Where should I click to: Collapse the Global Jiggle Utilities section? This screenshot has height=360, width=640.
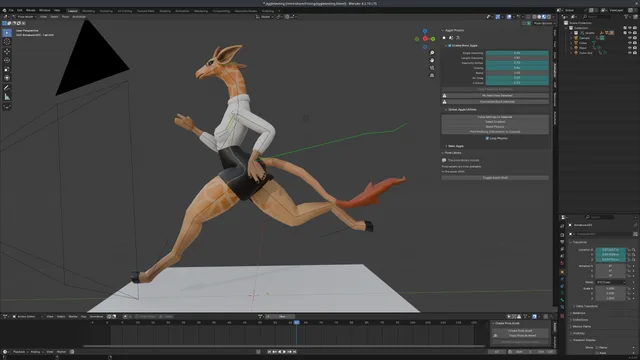pyautogui.click(x=446, y=110)
